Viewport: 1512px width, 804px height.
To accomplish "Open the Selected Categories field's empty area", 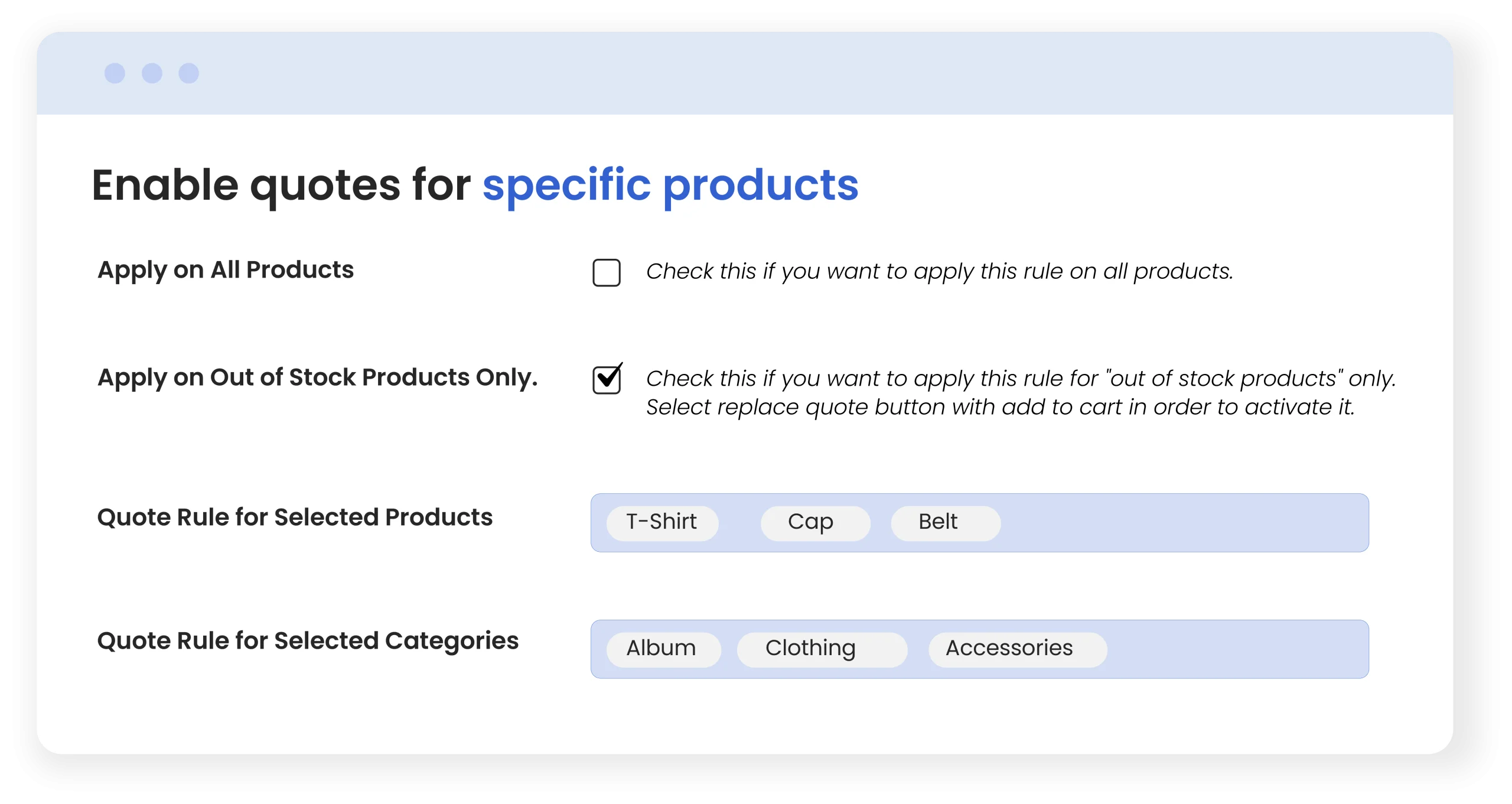I will (1234, 650).
